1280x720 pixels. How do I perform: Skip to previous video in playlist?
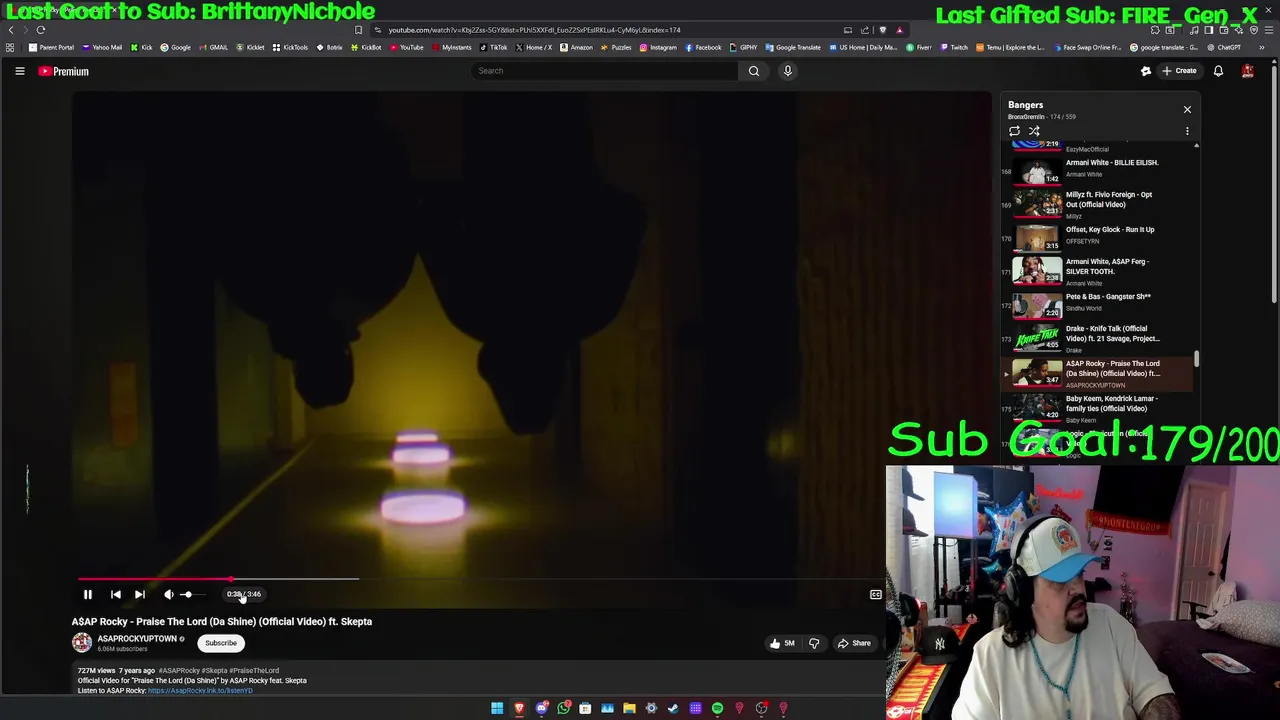click(115, 594)
